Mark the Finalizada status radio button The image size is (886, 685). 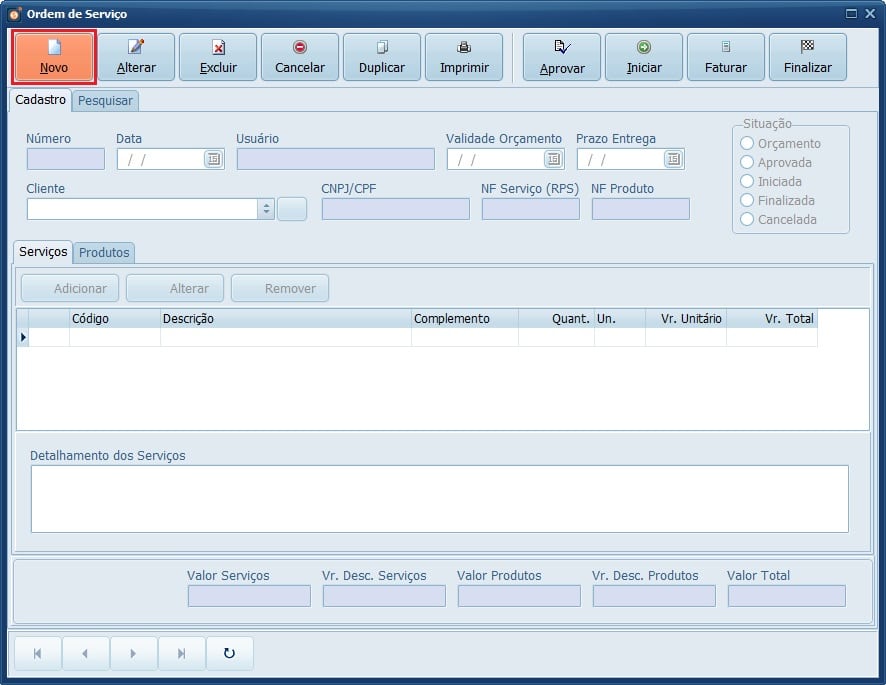[747, 201]
